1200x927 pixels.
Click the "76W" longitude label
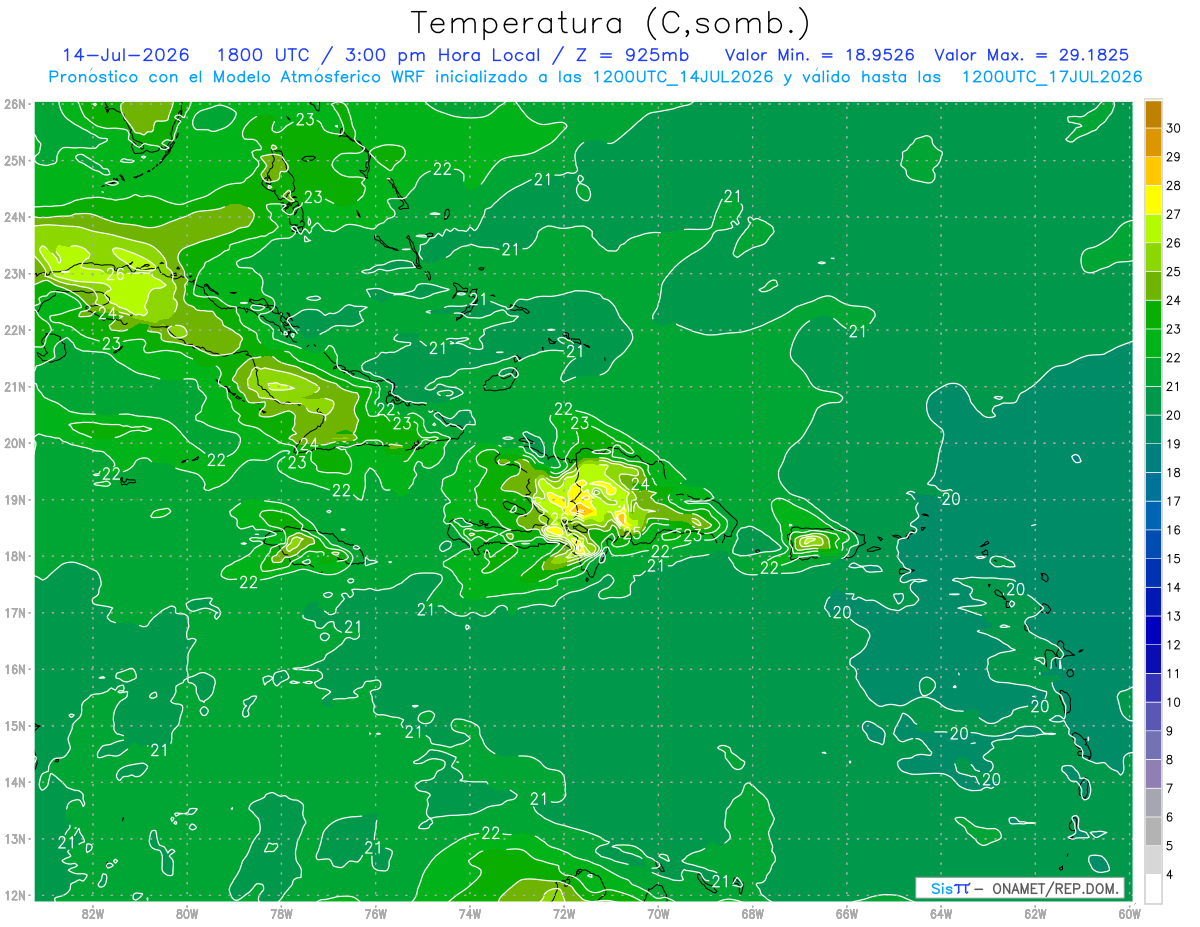click(375, 913)
